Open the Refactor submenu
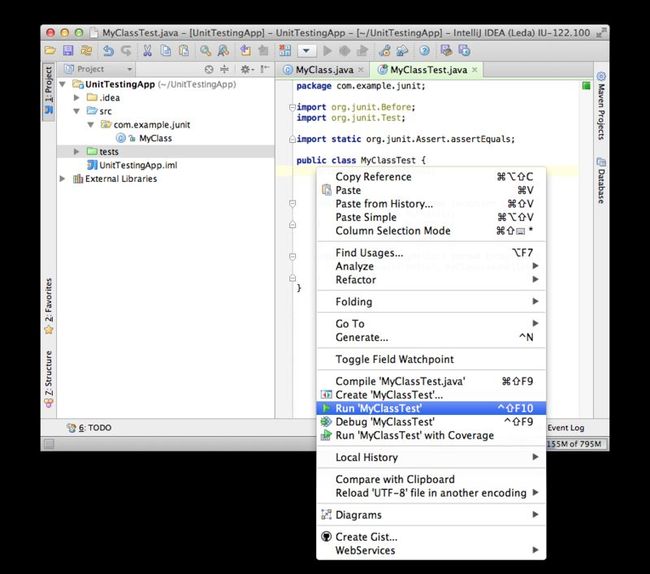Image resolution: width=650 pixels, height=574 pixels. click(x=431, y=280)
